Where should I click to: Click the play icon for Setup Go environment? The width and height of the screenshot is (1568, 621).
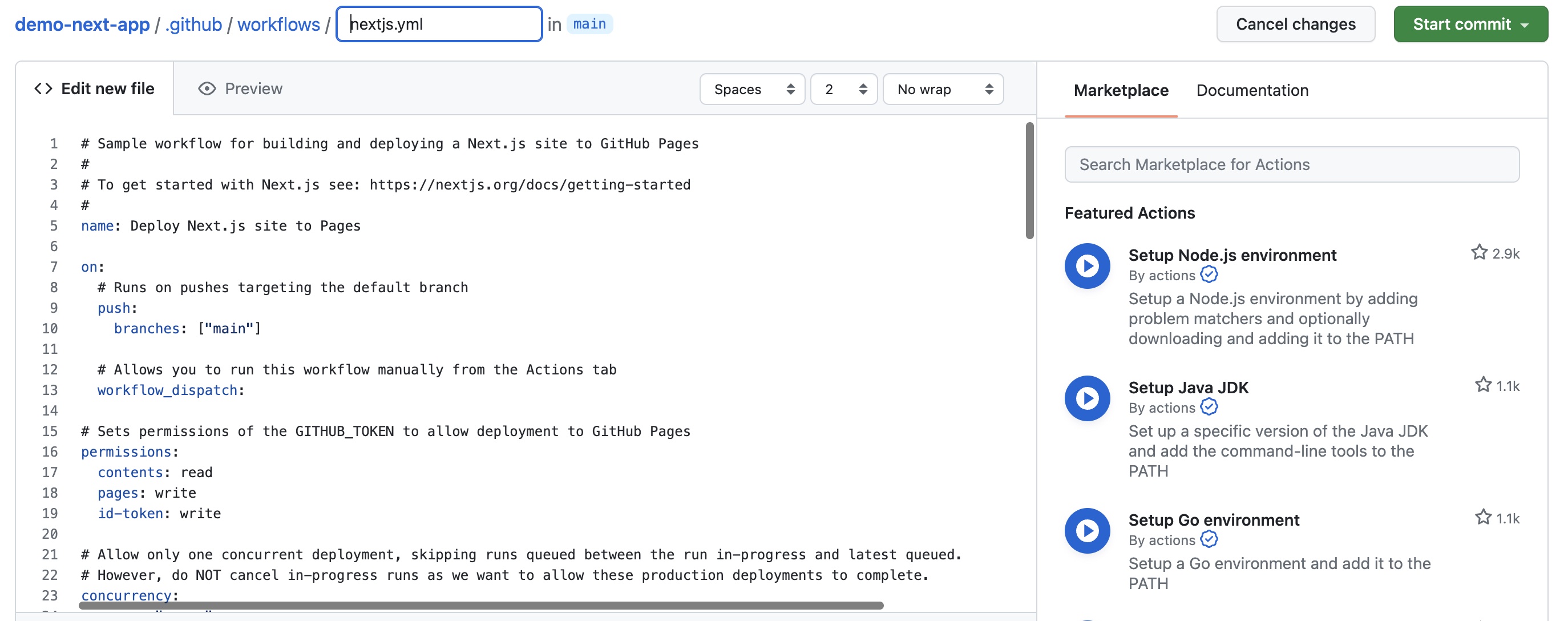click(1088, 530)
